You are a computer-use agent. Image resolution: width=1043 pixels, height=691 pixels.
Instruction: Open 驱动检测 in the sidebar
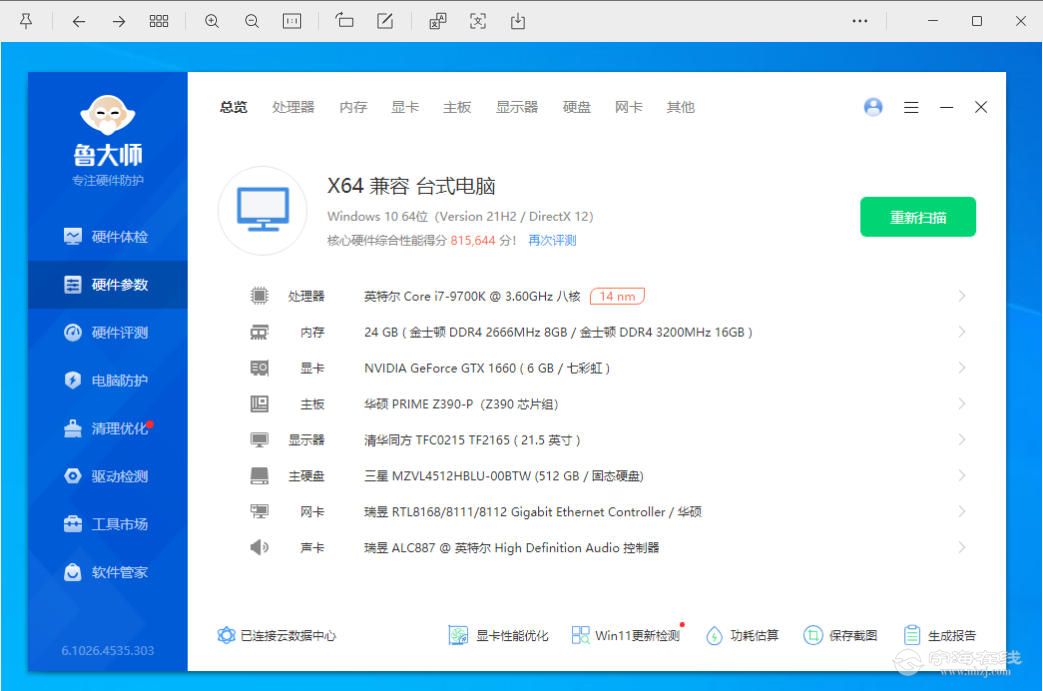(x=107, y=477)
